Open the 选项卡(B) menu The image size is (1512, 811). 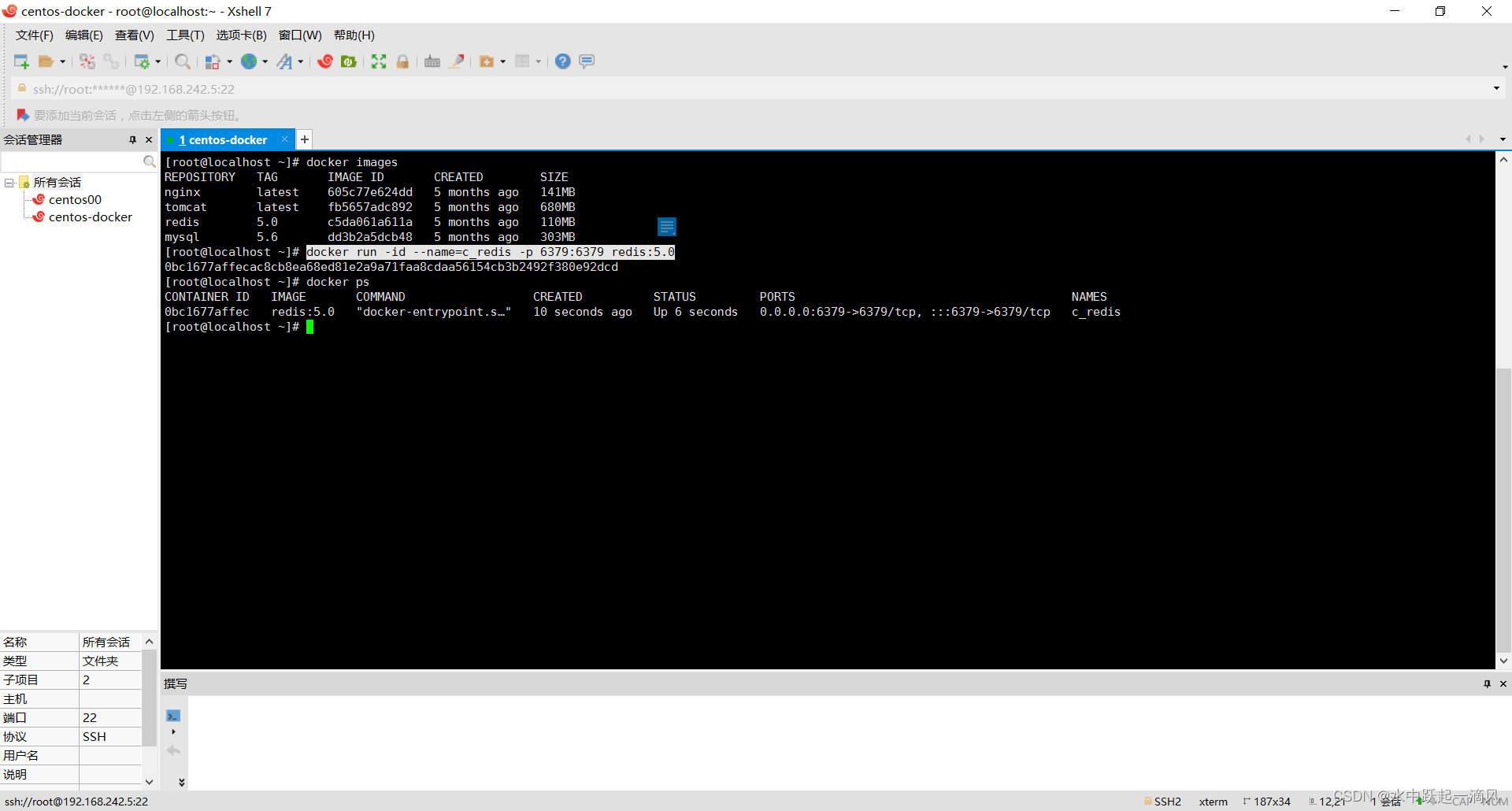tap(242, 35)
